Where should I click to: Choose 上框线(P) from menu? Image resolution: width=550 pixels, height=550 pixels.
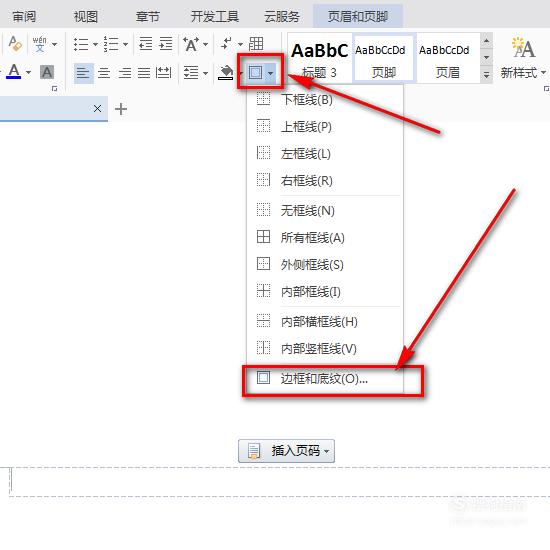tap(325, 127)
